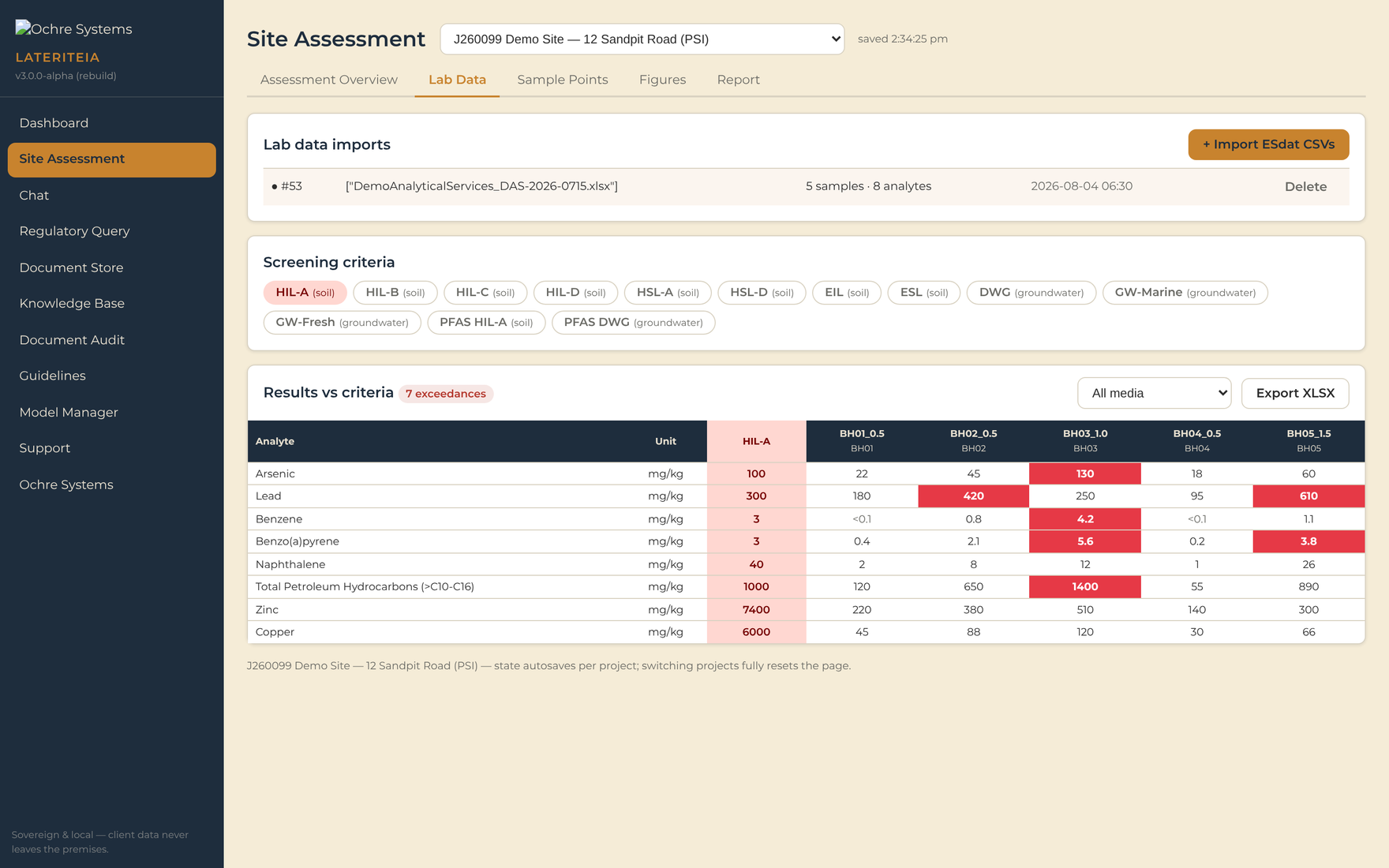Open Document Store
Image resolution: width=1389 pixels, height=868 pixels.
pyautogui.click(x=111, y=268)
